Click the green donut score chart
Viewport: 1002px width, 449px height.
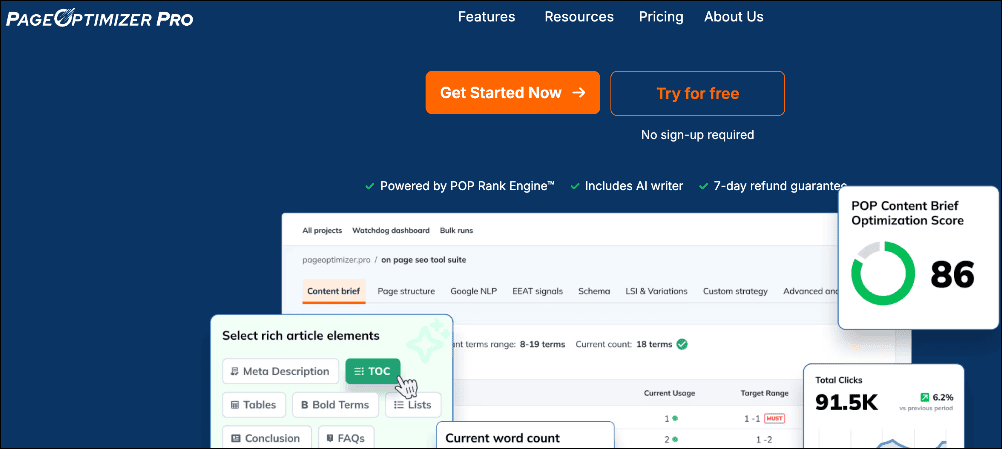coord(883,273)
